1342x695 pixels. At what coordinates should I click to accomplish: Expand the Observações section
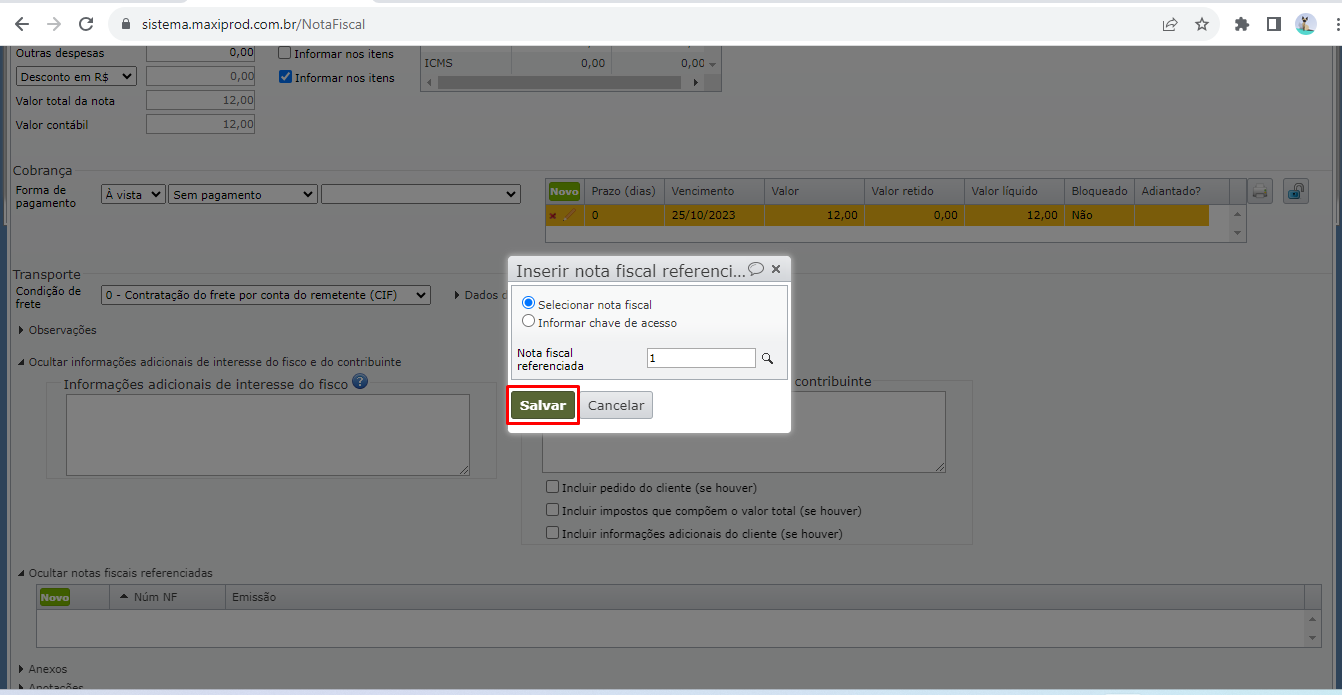(x=58, y=330)
